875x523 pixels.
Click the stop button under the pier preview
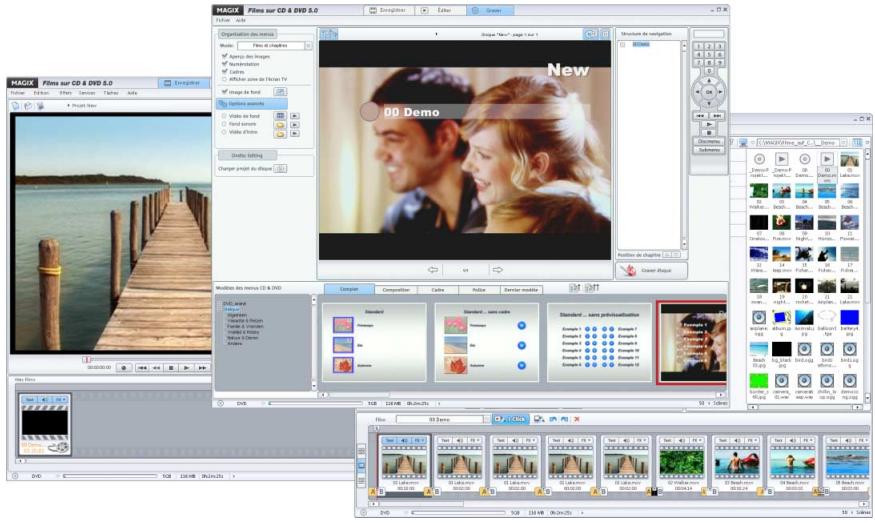click(x=171, y=368)
